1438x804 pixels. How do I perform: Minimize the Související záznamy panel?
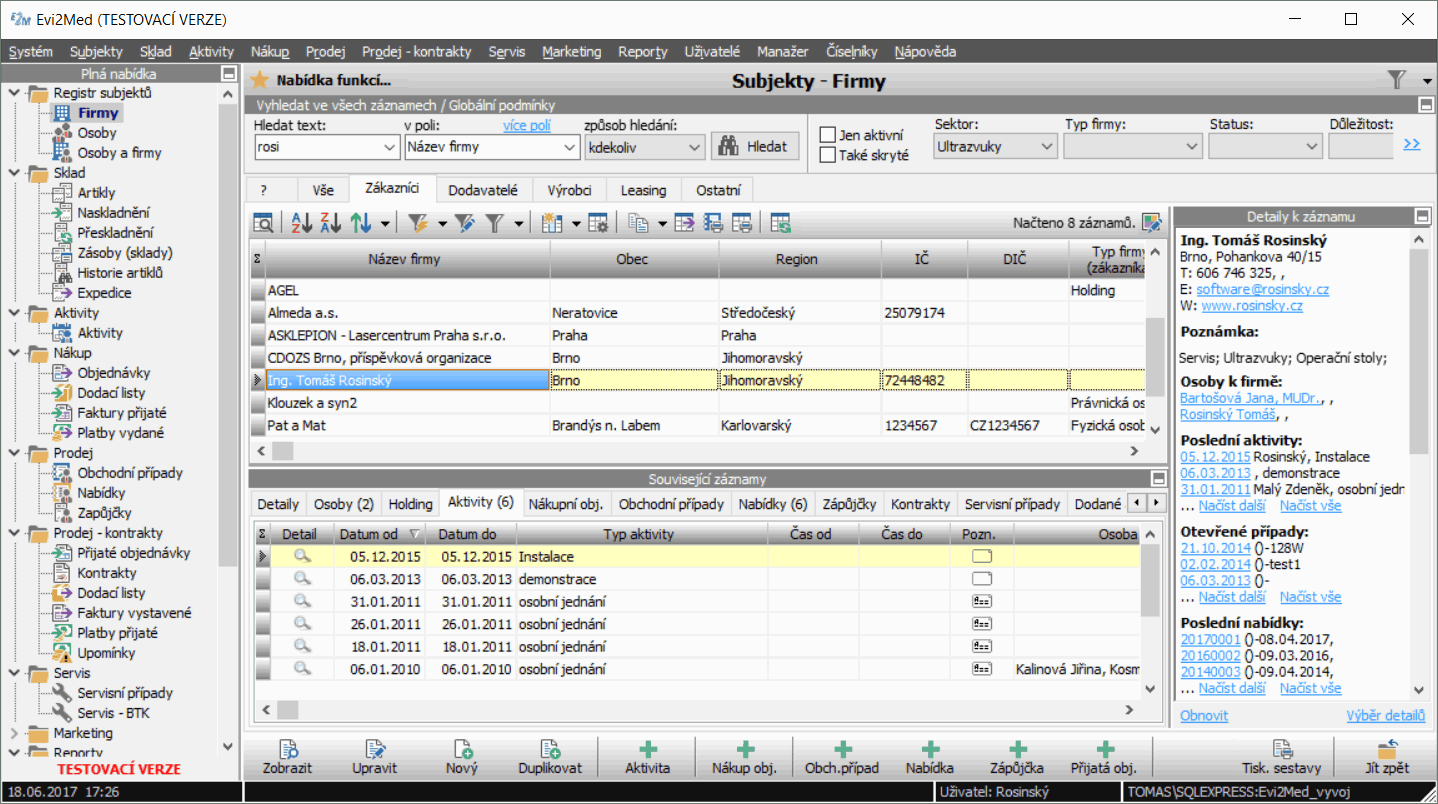(x=1158, y=478)
